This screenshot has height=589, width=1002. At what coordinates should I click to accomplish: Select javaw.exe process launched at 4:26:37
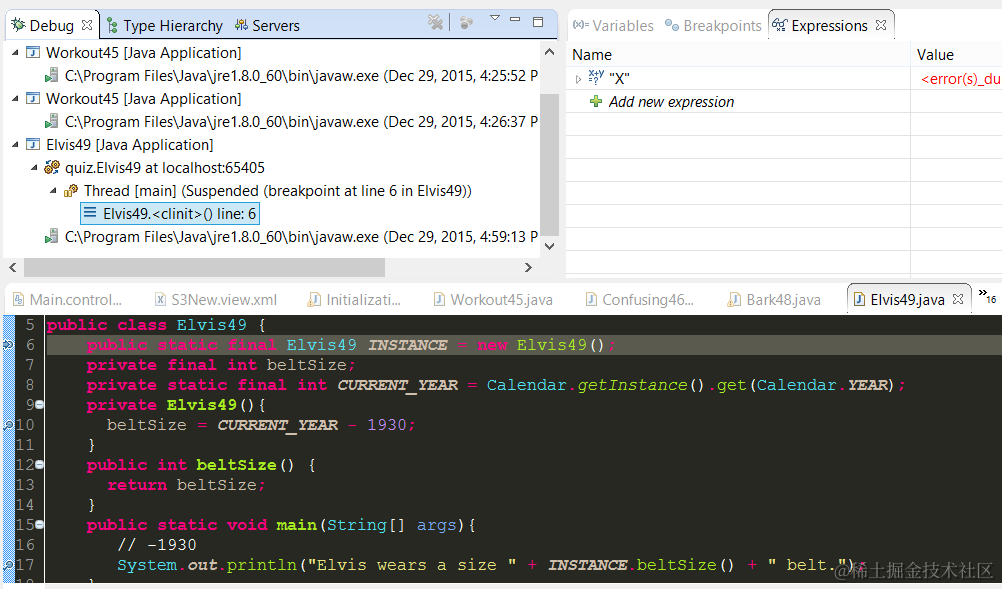click(x=291, y=121)
